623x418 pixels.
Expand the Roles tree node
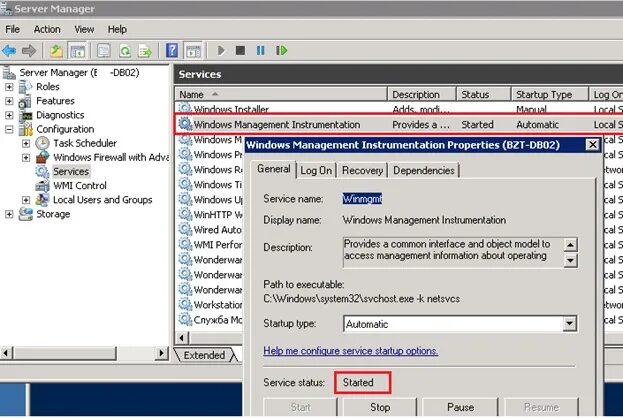[x=9, y=87]
